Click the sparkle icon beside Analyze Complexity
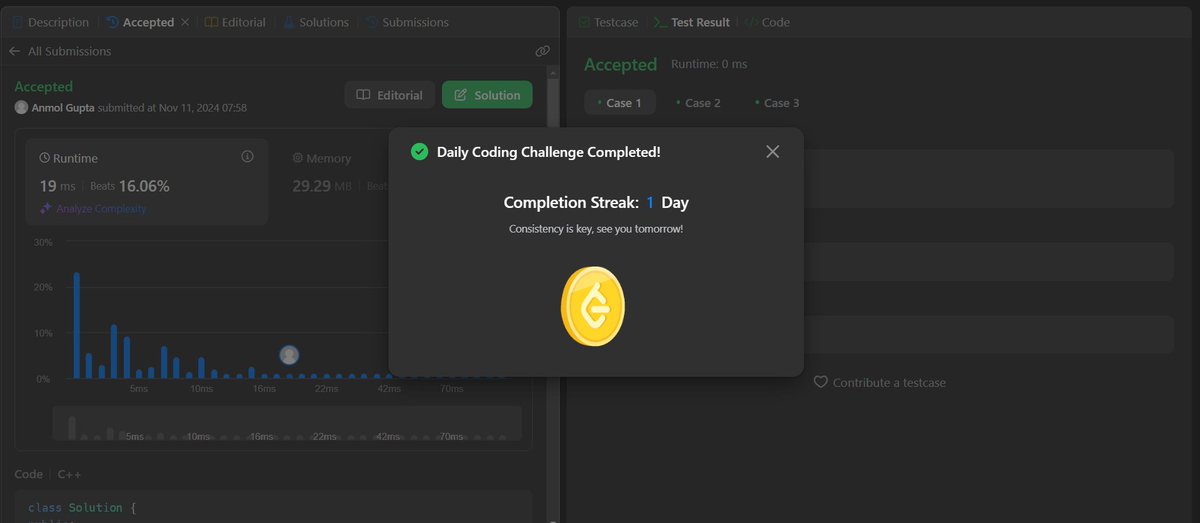The width and height of the screenshot is (1200, 523). point(45,209)
